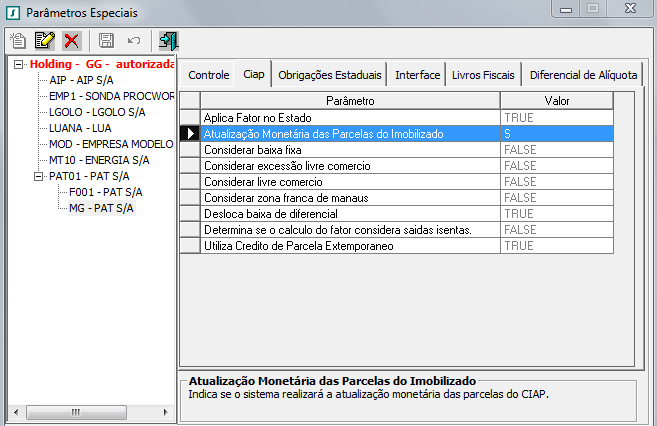Open the Diferencial de Alíquota tab
Viewport: 657px width, 426px height.
(583, 75)
